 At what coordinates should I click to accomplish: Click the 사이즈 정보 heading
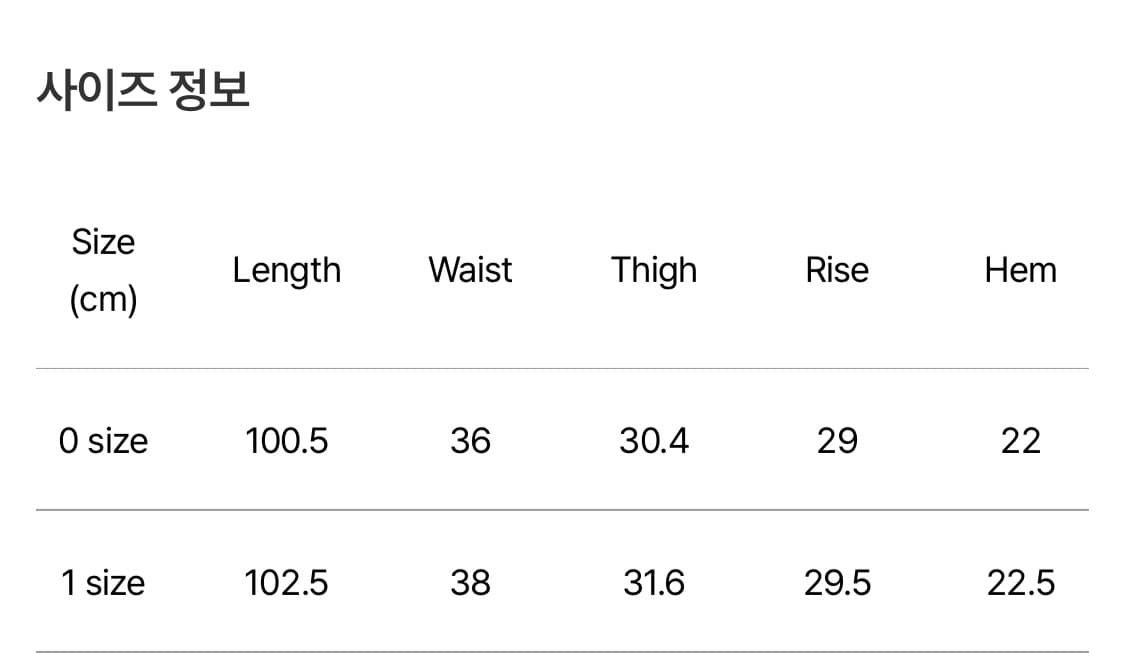(x=143, y=90)
